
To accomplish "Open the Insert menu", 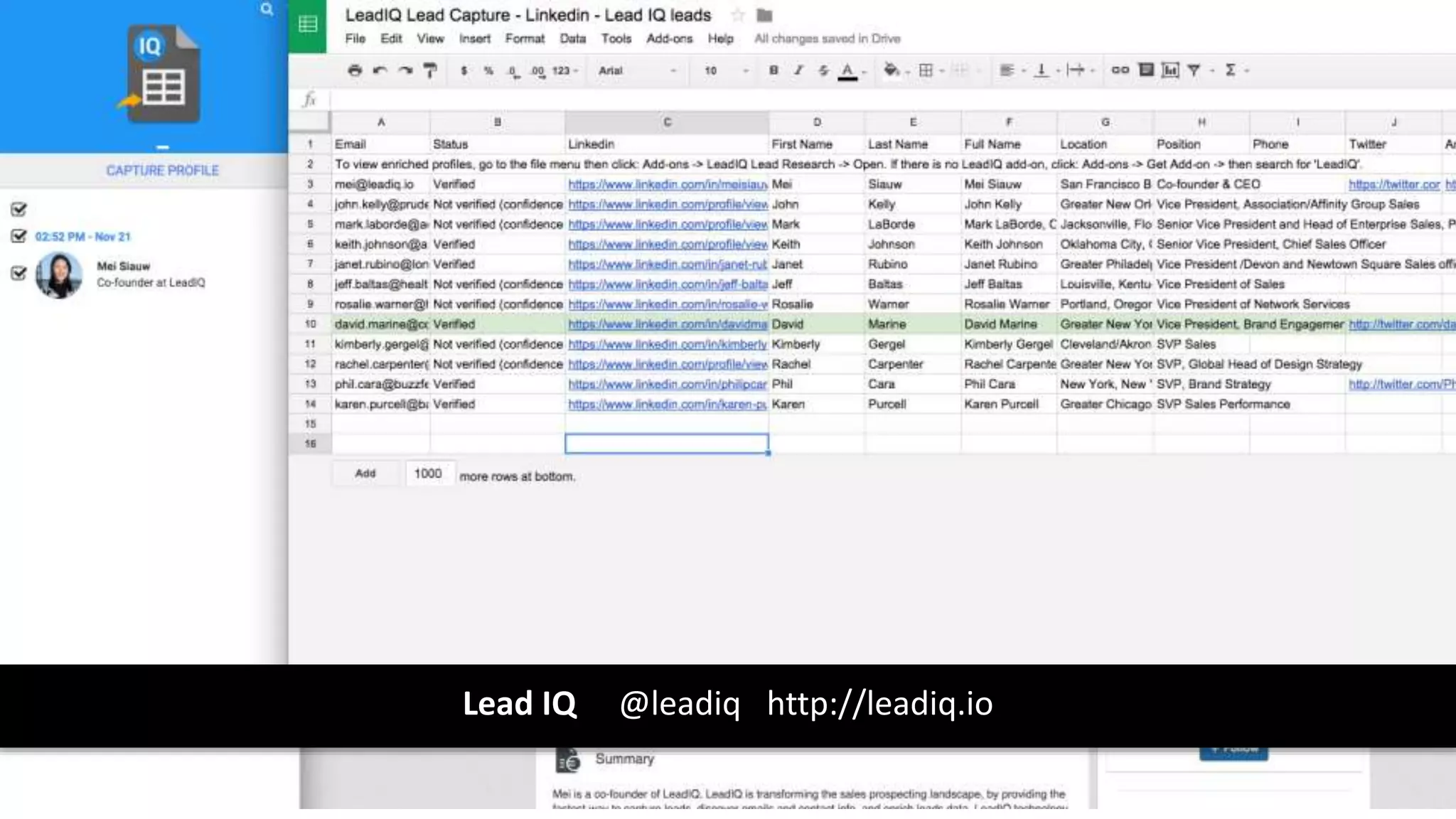I will 475,38.
